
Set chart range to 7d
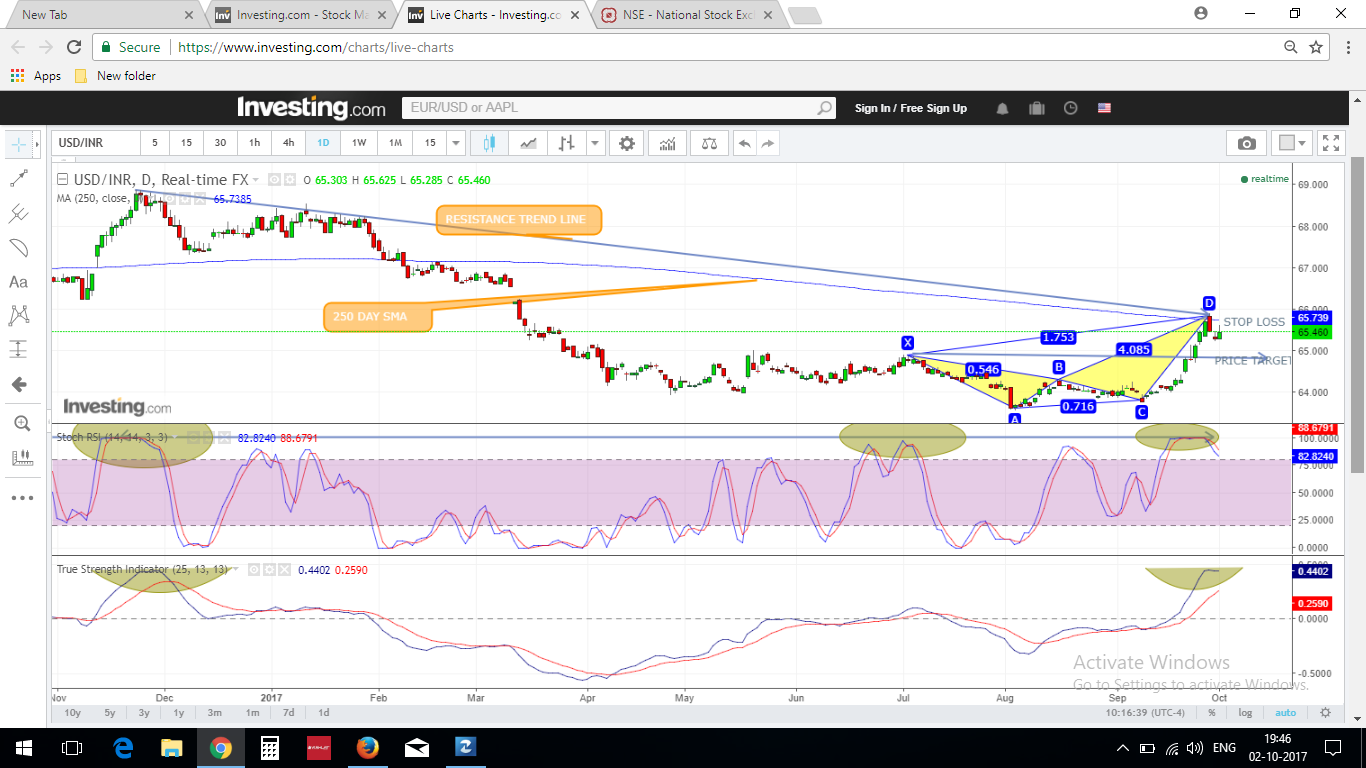point(288,713)
